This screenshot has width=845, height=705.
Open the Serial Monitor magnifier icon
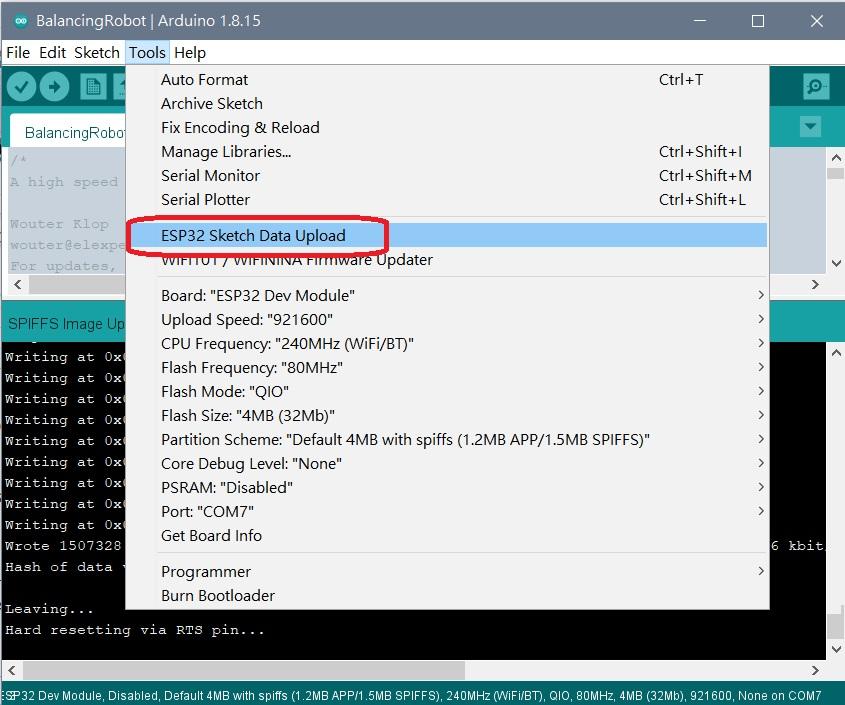pyautogui.click(x=816, y=86)
